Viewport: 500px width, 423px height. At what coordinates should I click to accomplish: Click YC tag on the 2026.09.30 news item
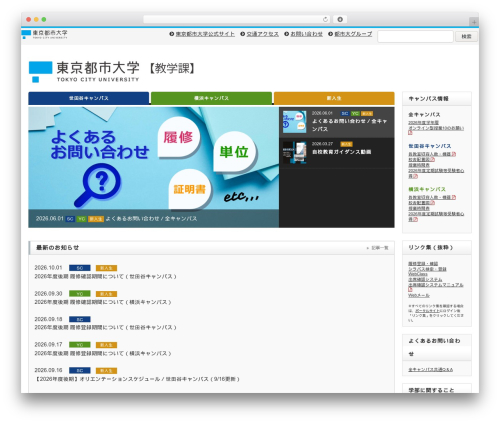tap(80, 294)
